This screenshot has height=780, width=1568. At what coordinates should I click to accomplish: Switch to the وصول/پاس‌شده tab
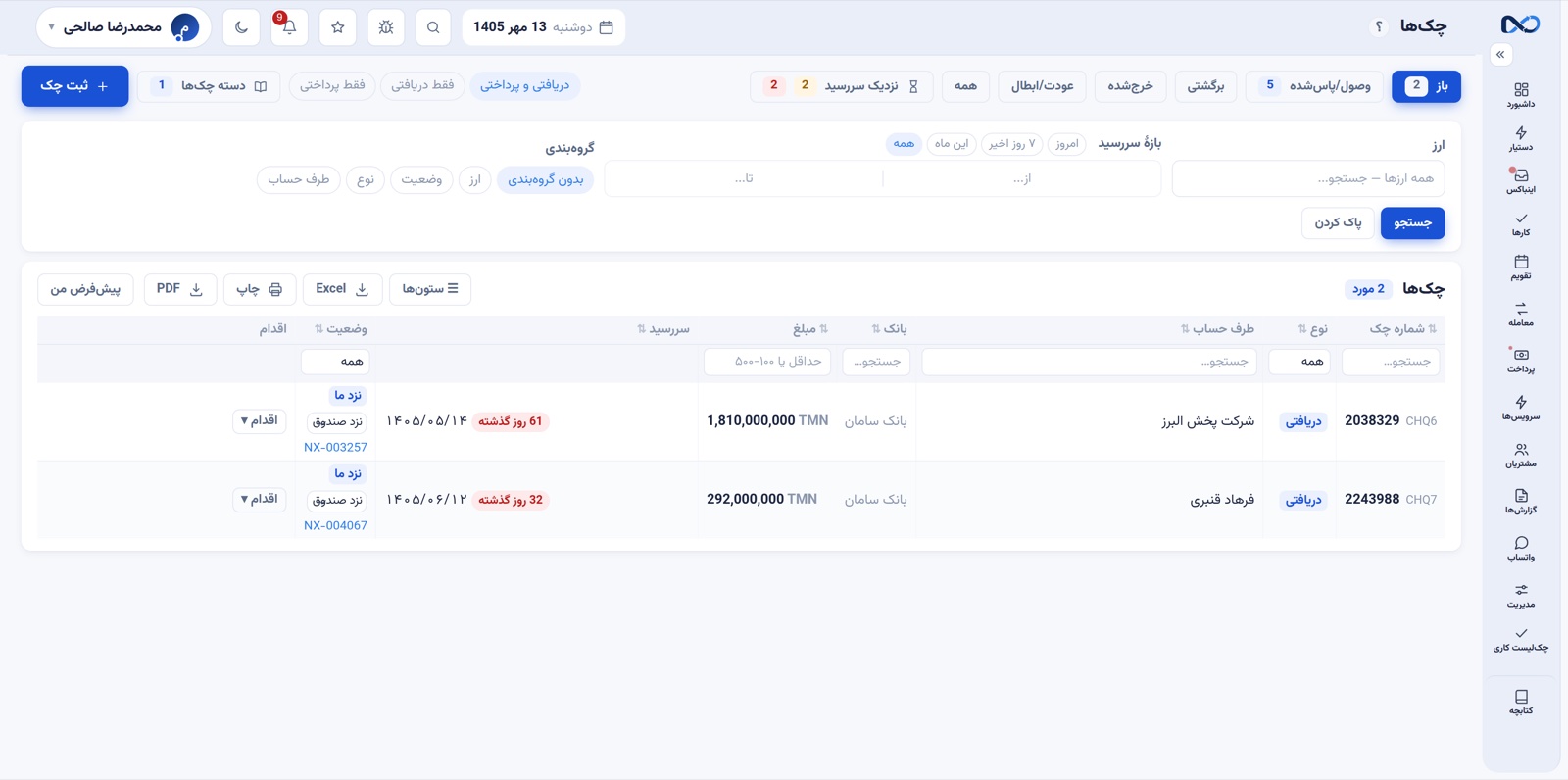(x=1315, y=86)
